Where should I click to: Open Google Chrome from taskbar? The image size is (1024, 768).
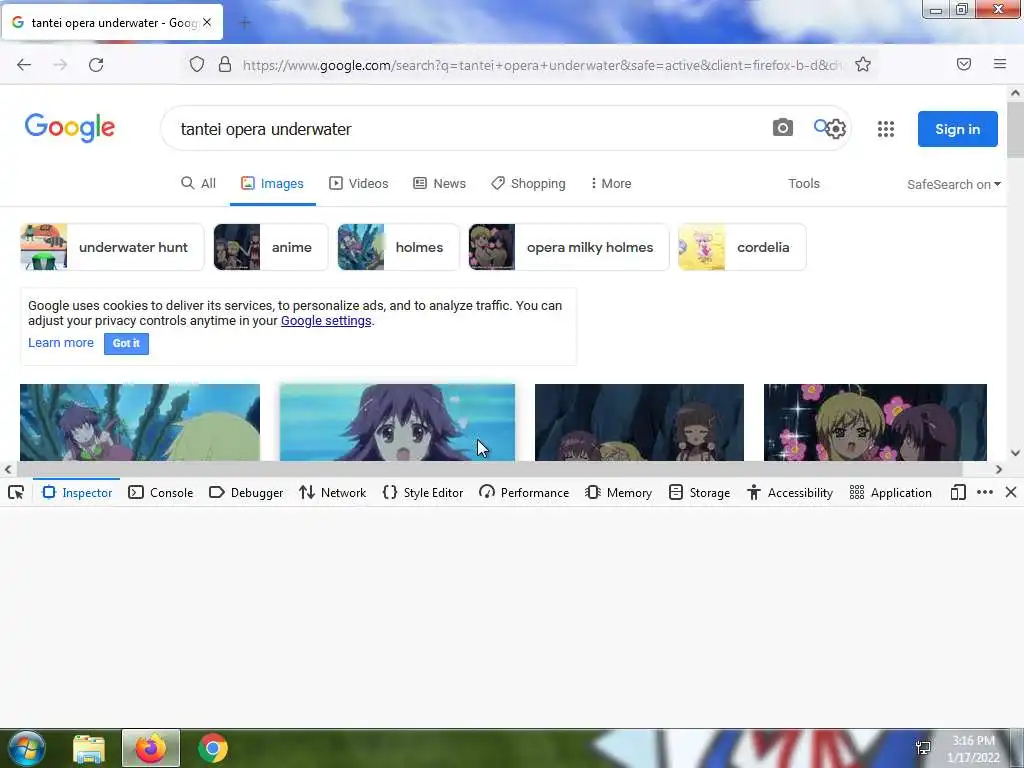(x=212, y=748)
